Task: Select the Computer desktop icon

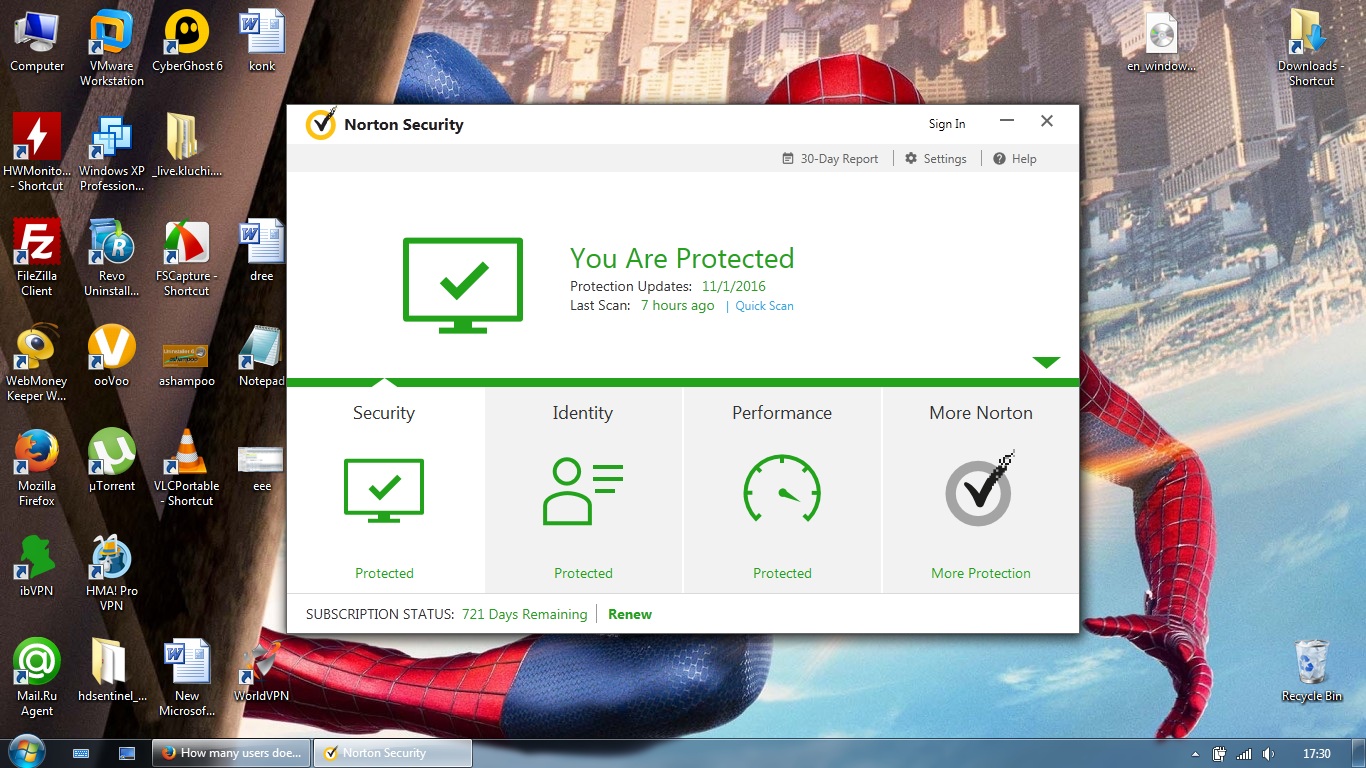Action: pyautogui.click(x=37, y=42)
